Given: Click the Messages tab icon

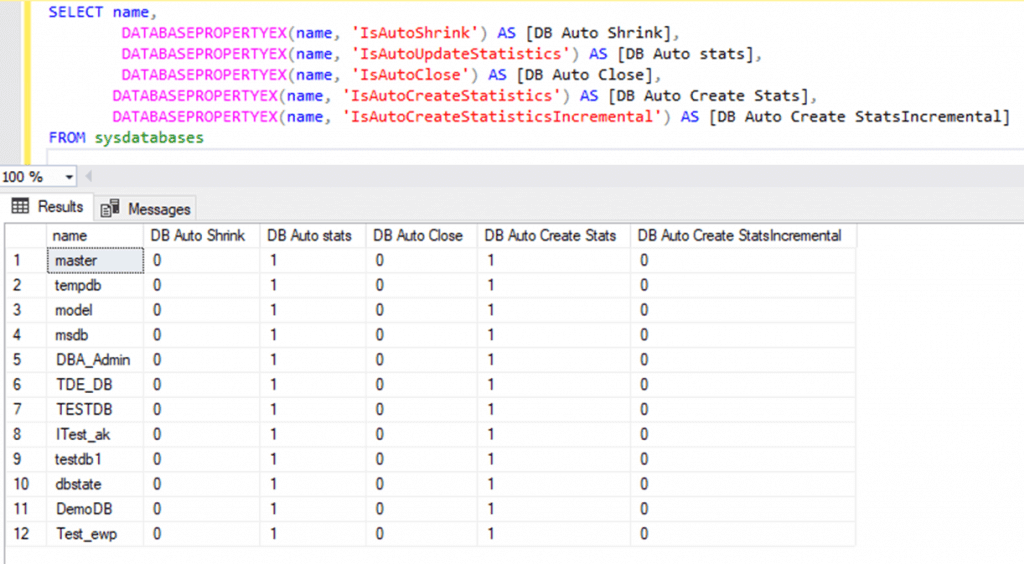Looking at the screenshot, I should [110, 209].
